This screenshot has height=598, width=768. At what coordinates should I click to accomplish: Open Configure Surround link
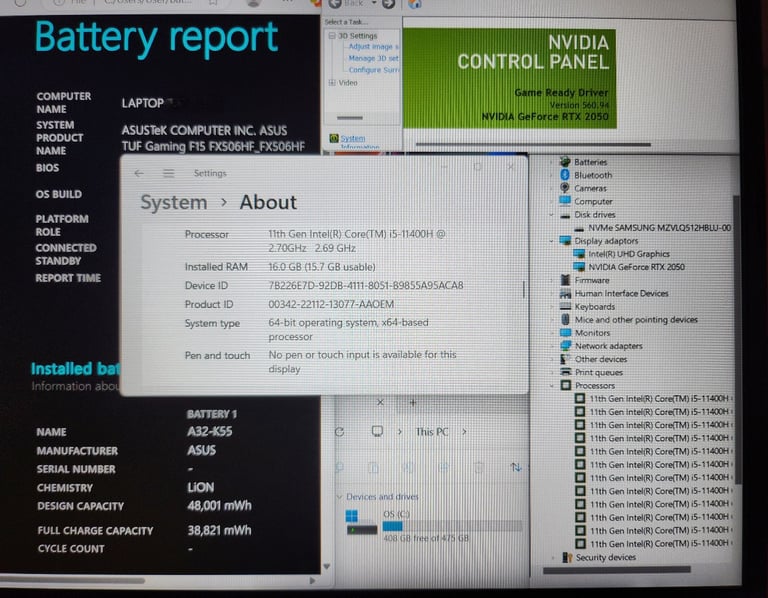(x=374, y=70)
